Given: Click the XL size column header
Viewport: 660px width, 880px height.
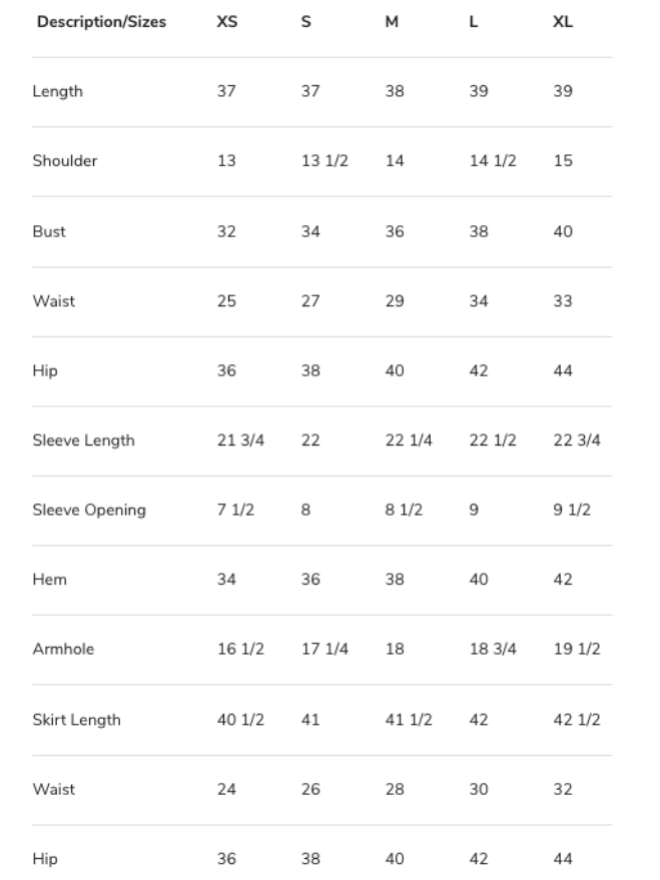Looking at the screenshot, I should pos(563,22).
